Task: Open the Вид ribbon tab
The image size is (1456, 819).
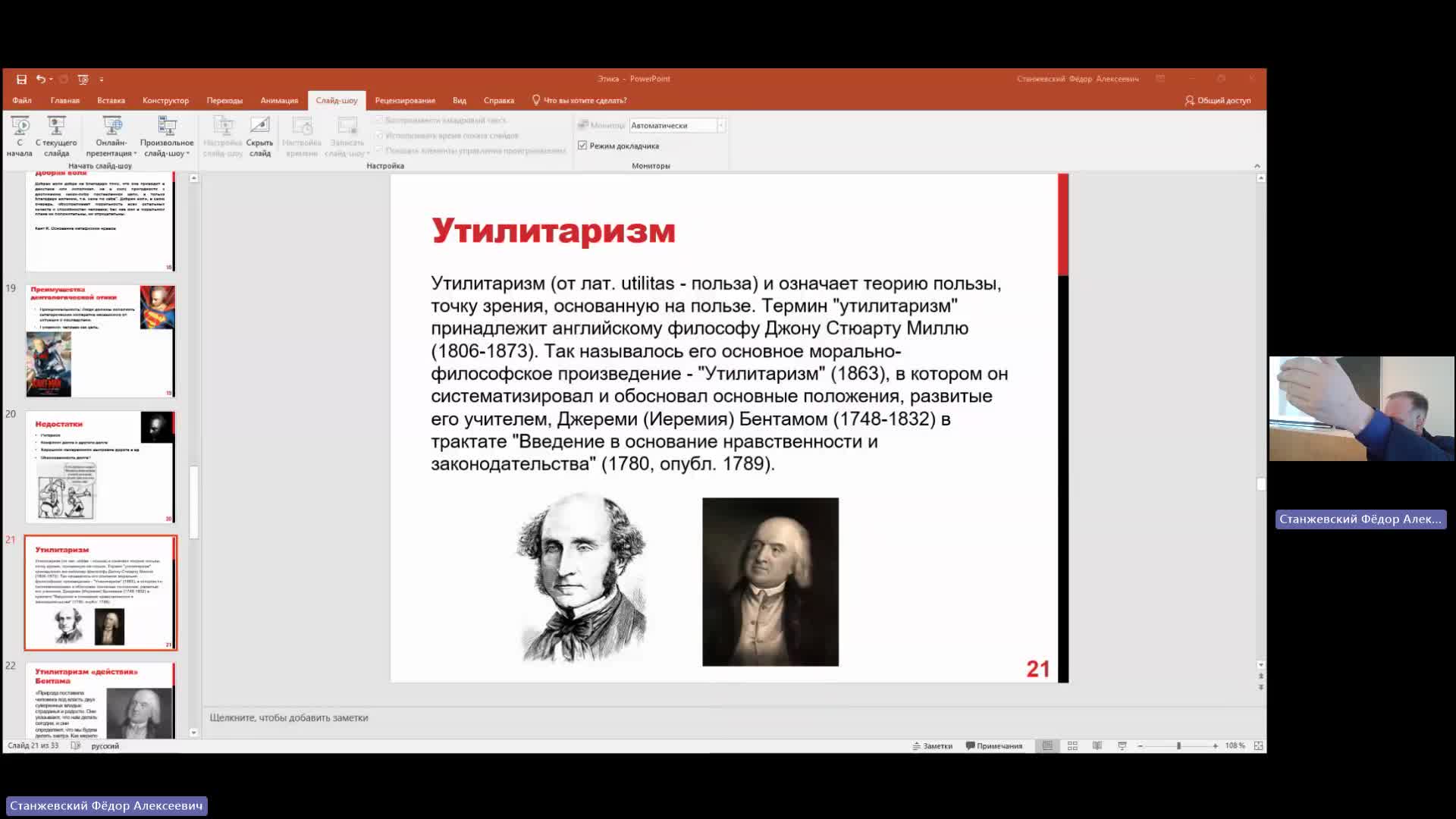Action: 460,100
